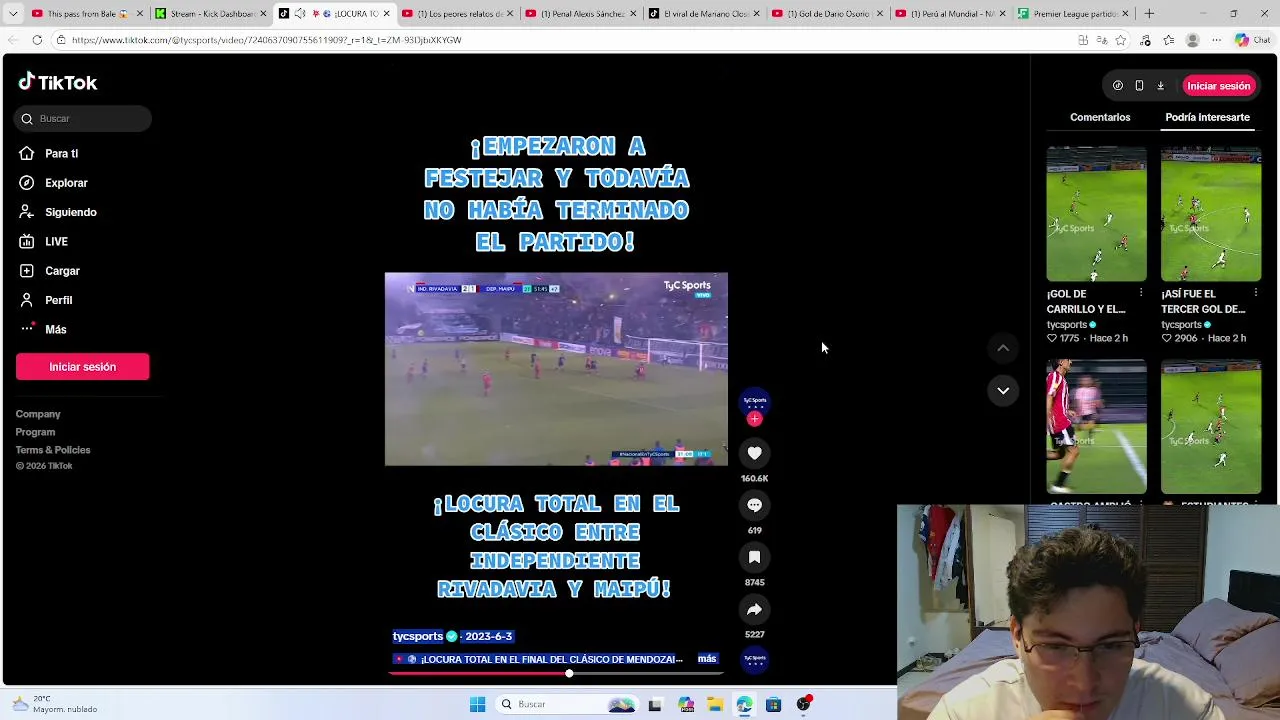Click the browser address bar URL

coord(266,40)
